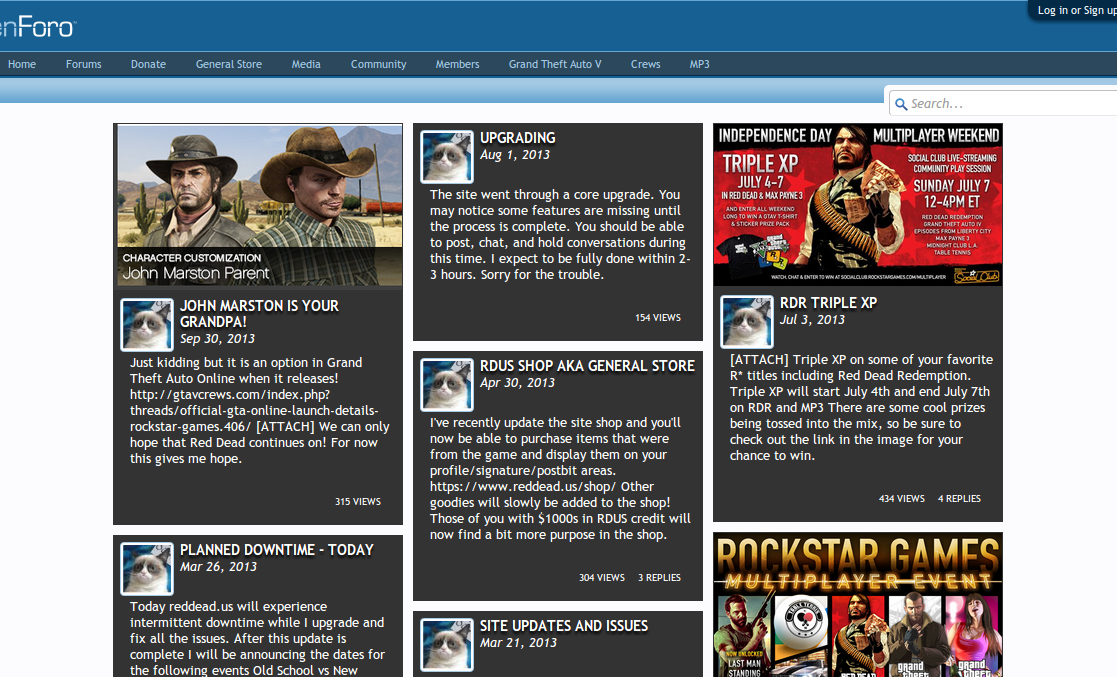Click avatar beside John Marston Is Your Grandpa
The image size is (1117, 677).
point(147,324)
